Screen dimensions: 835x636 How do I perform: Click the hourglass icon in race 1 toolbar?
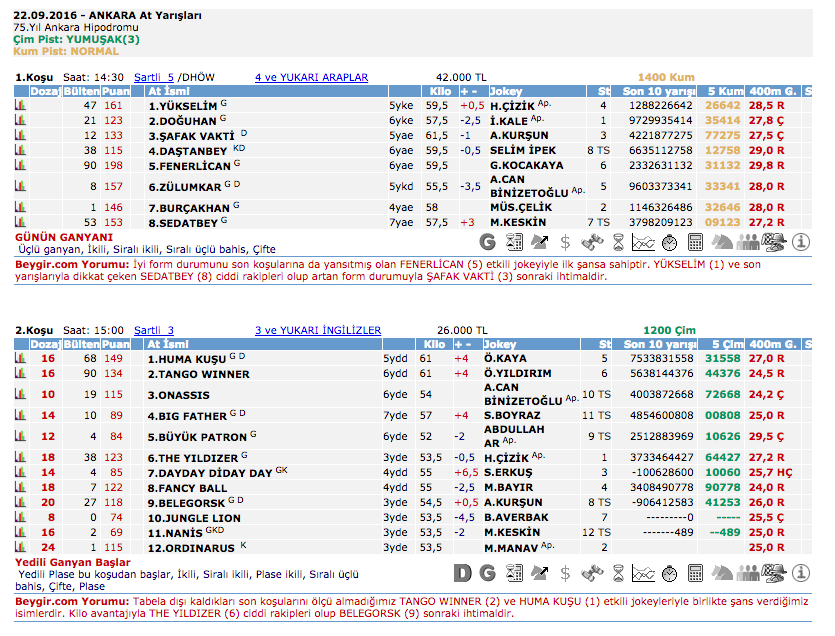click(x=618, y=241)
